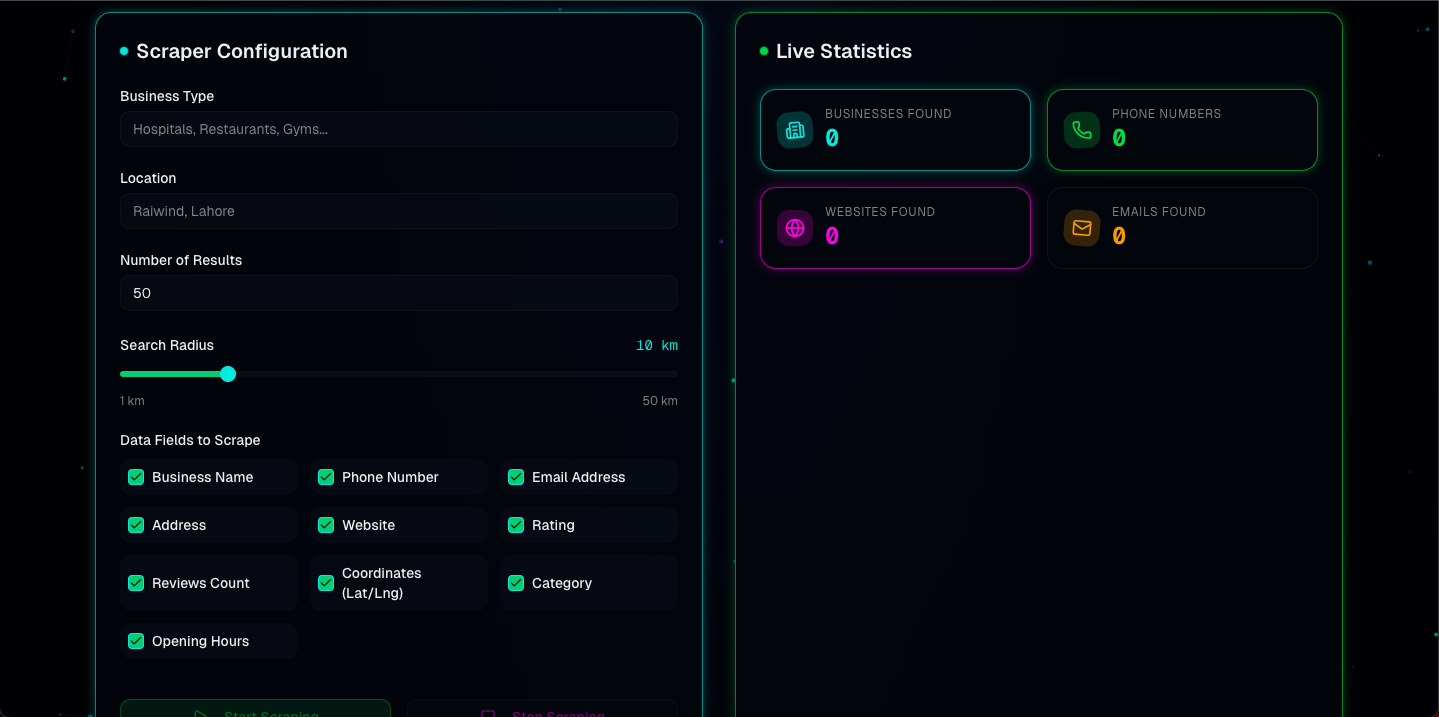
Task: Disable the Category checkbox
Action: [x=516, y=583]
